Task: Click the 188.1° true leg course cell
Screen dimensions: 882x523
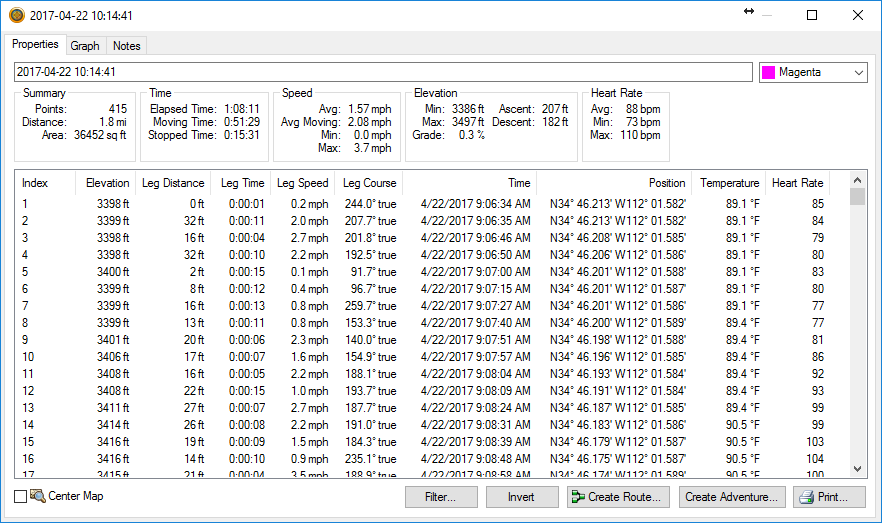Action: [370, 373]
